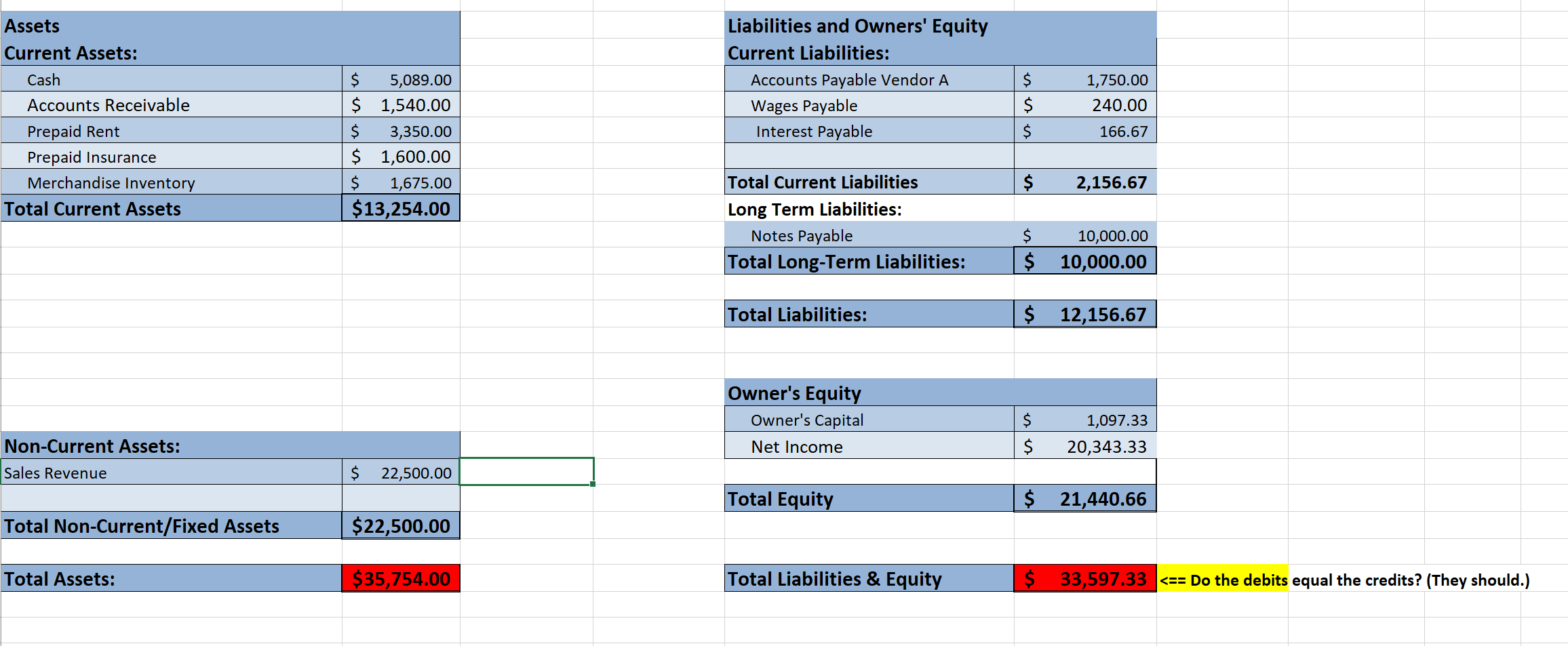Click Total Non-Current/Fixed Assets value $22,500.00
Screen dimensions: 1568x646
(x=401, y=525)
